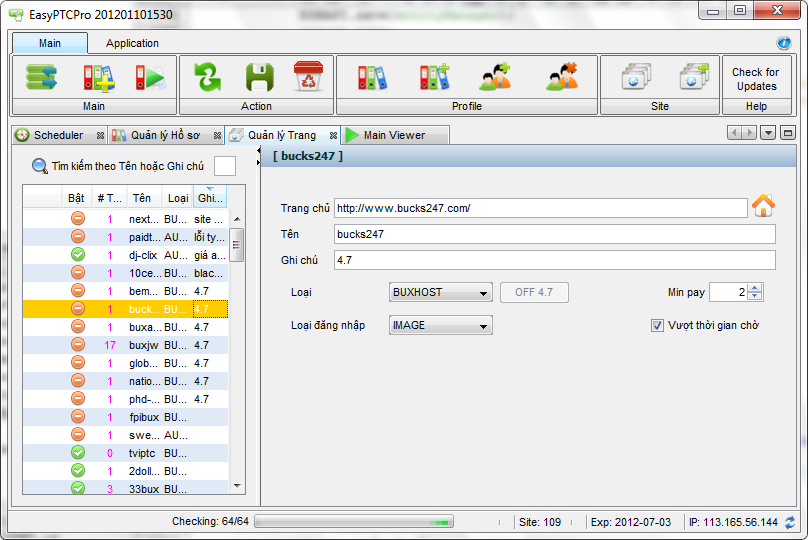Click the search box beside Tìm kiếm
The image size is (808, 540).
[225, 166]
